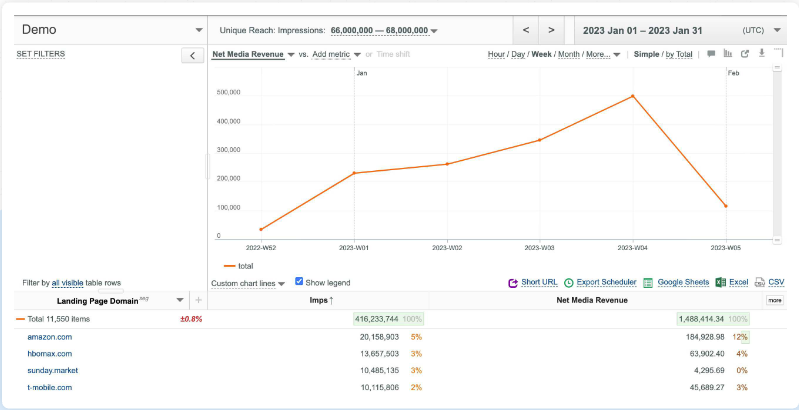799x410 pixels.
Task: Collapse the filters panel arrow
Action: click(193, 55)
